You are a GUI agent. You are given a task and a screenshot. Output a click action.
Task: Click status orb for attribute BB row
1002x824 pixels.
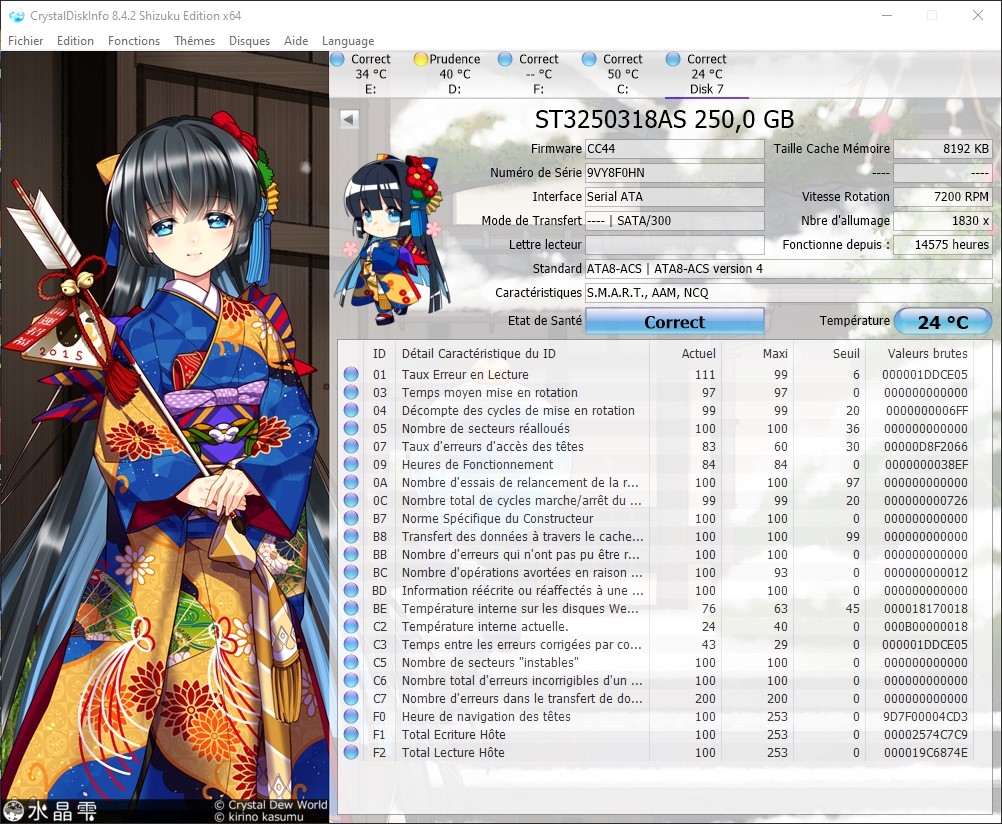coord(351,554)
